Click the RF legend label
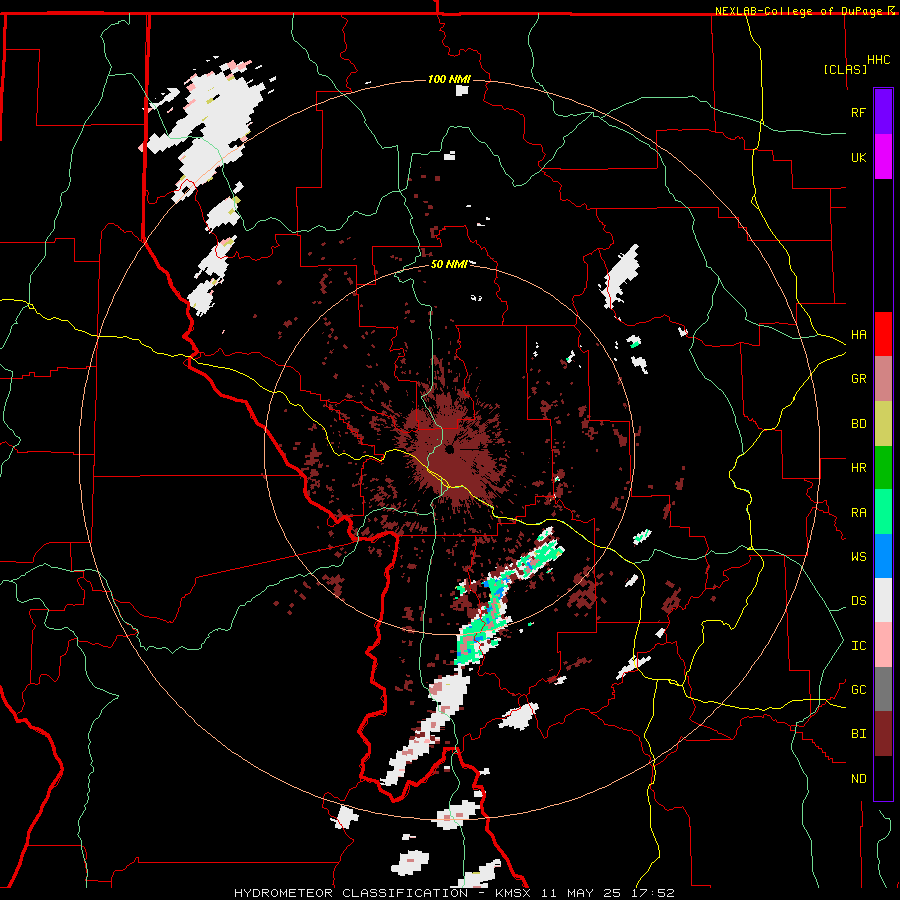 click(858, 112)
